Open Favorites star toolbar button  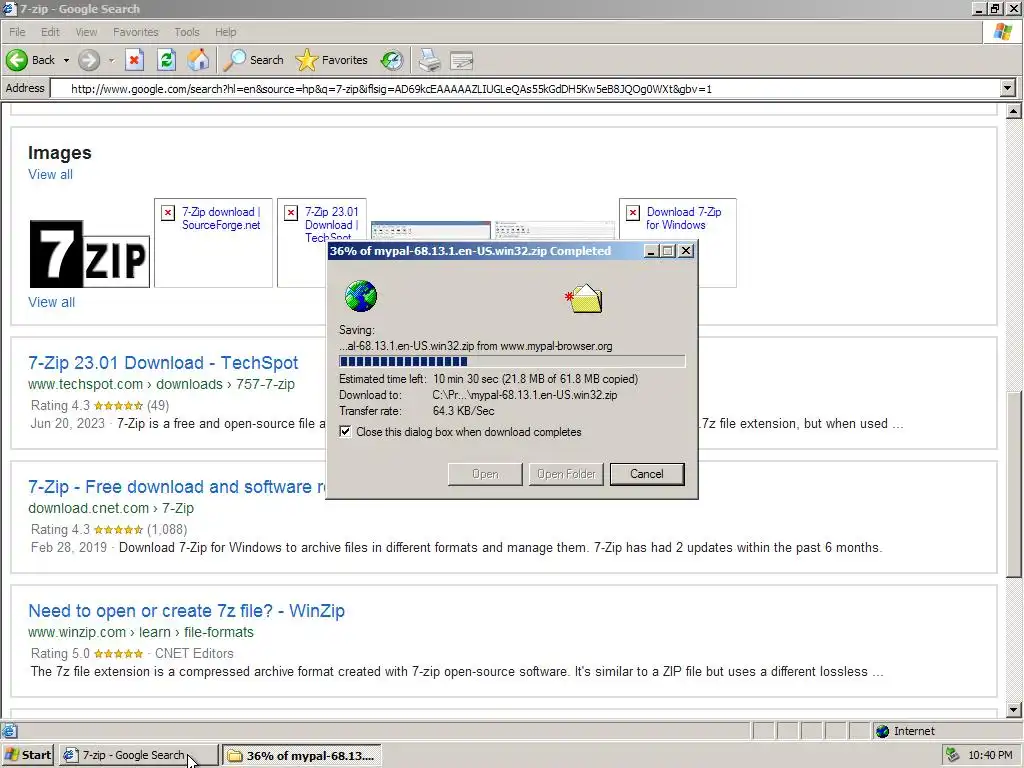331,60
